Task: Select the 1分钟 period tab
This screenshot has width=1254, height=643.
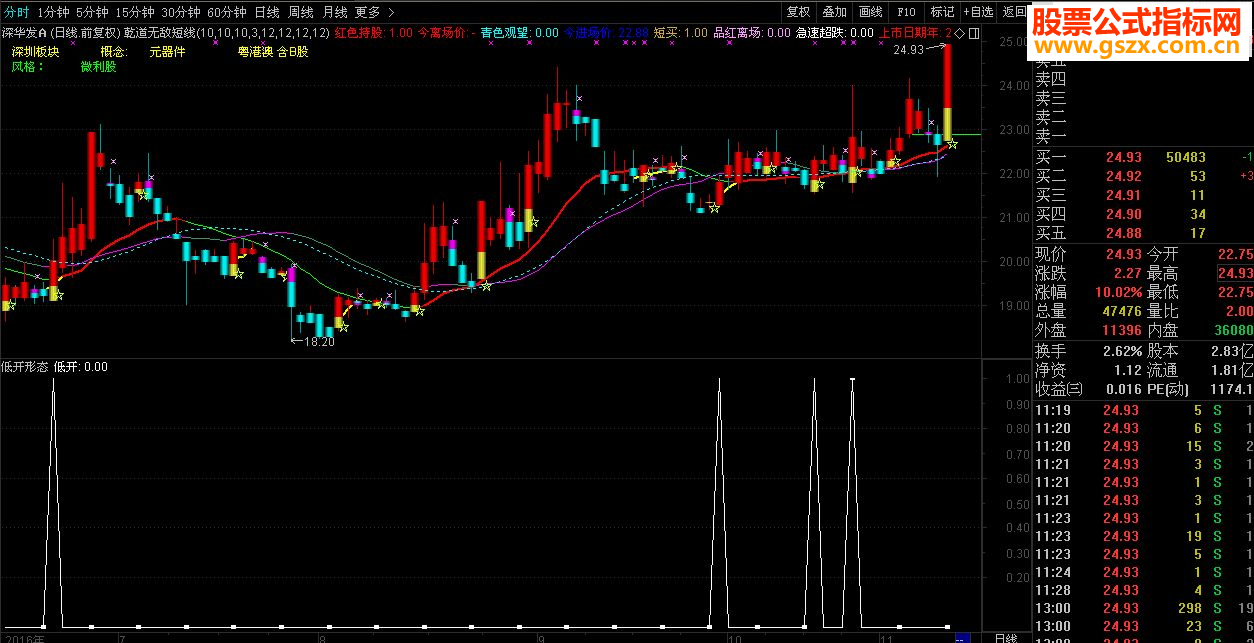Action: 52,12
